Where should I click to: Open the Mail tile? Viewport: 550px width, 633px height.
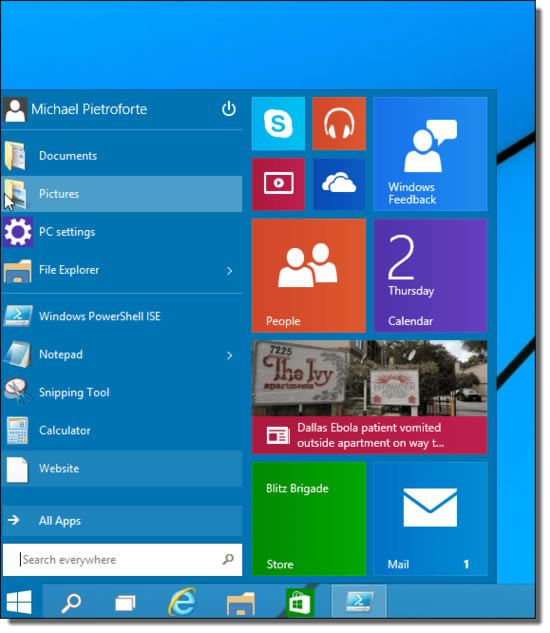tap(430, 519)
